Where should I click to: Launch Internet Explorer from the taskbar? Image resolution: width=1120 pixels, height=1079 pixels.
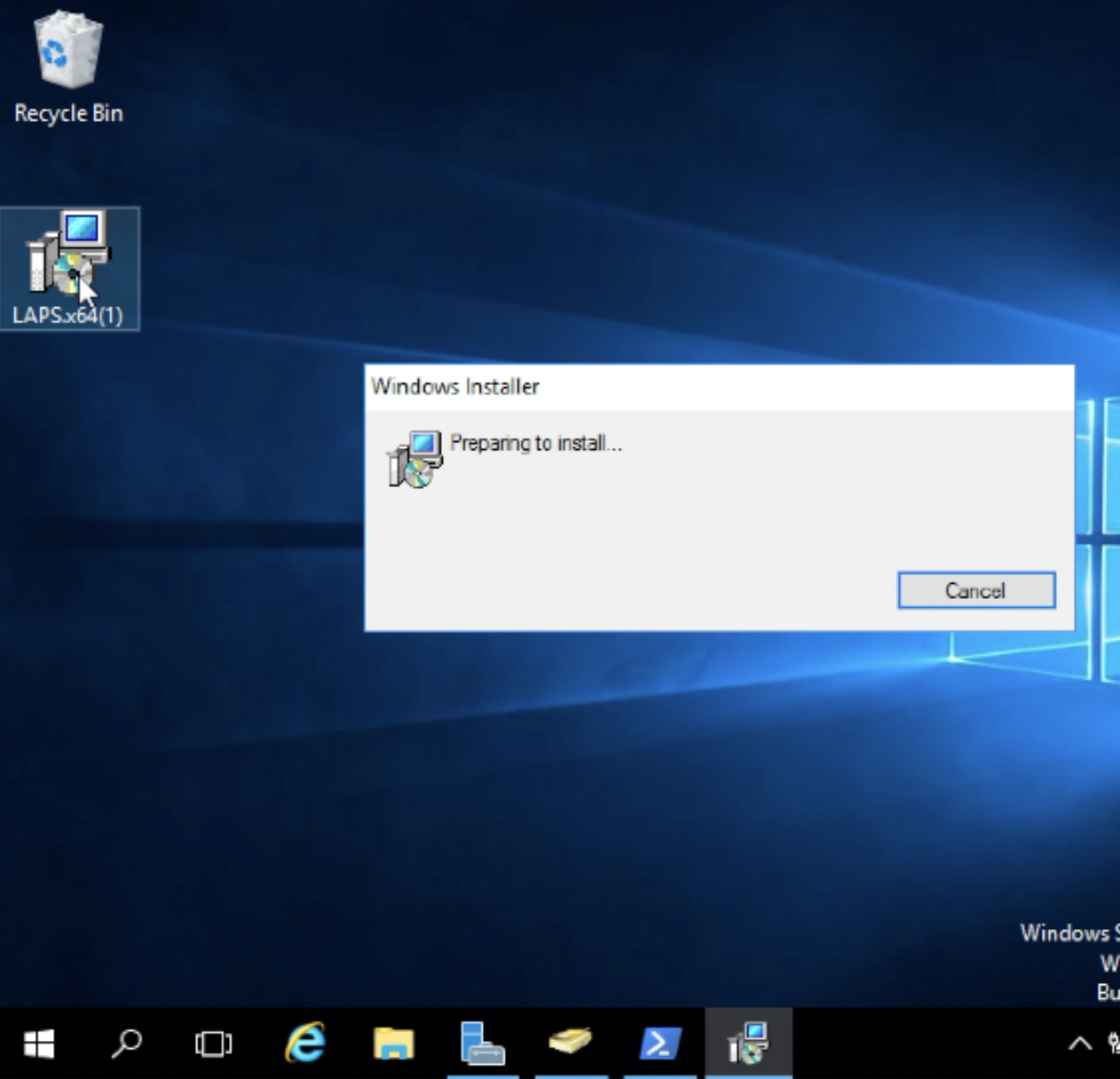[304, 1044]
